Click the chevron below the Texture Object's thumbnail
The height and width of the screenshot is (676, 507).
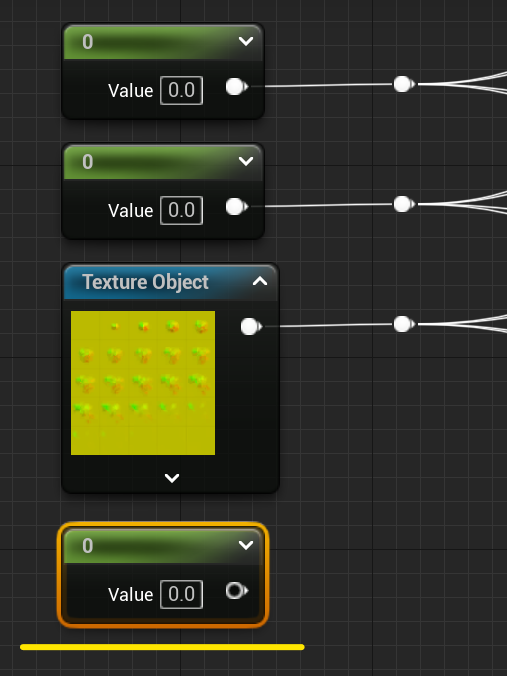[x=172, y=478]
